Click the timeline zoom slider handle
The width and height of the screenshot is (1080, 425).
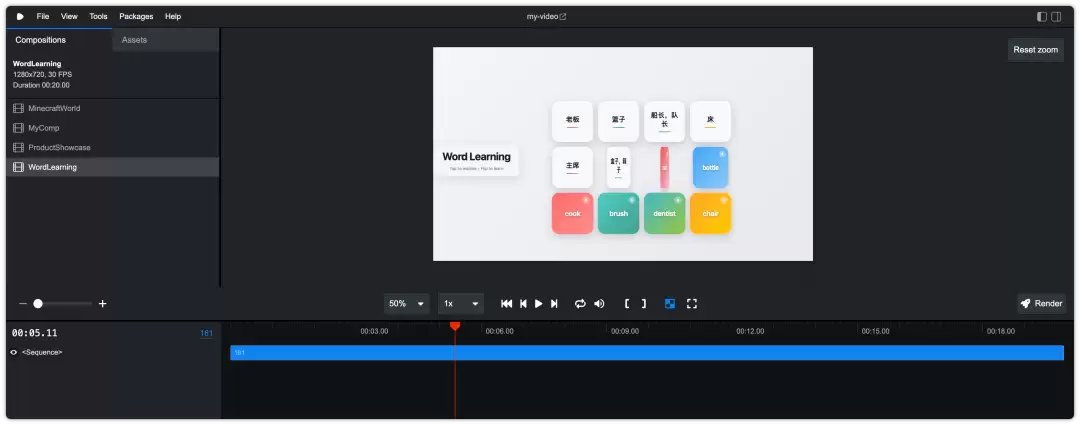[x=38, y=304]
